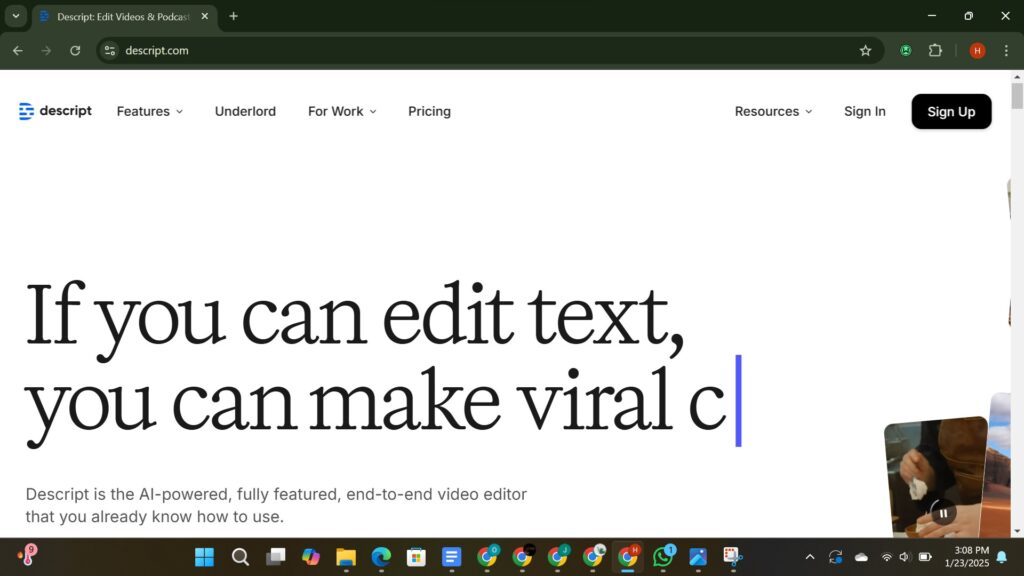The width and height of the screenshot is (1024, 576).
Task: Click the volume speaker icon
Action: tap(905, 557)
